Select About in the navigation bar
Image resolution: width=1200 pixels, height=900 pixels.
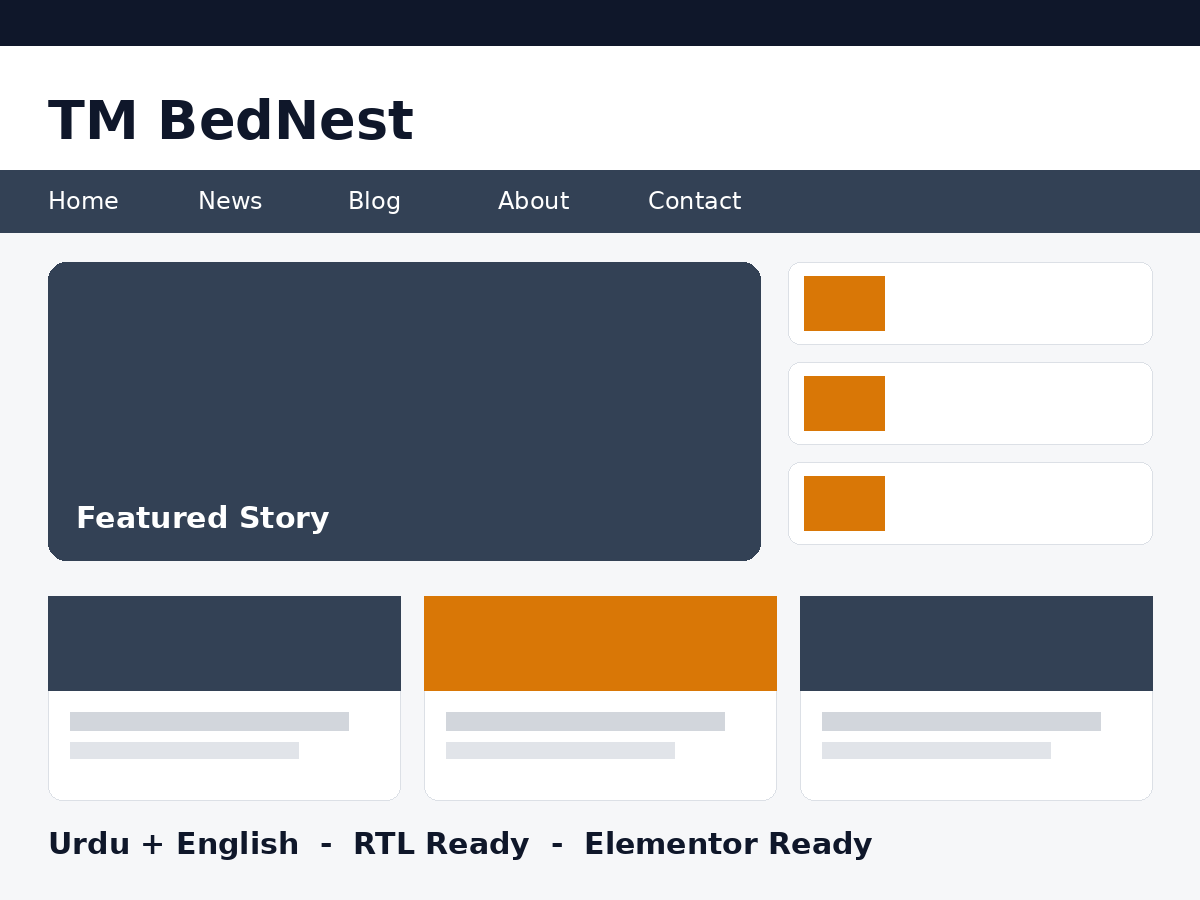coord(533,201)
